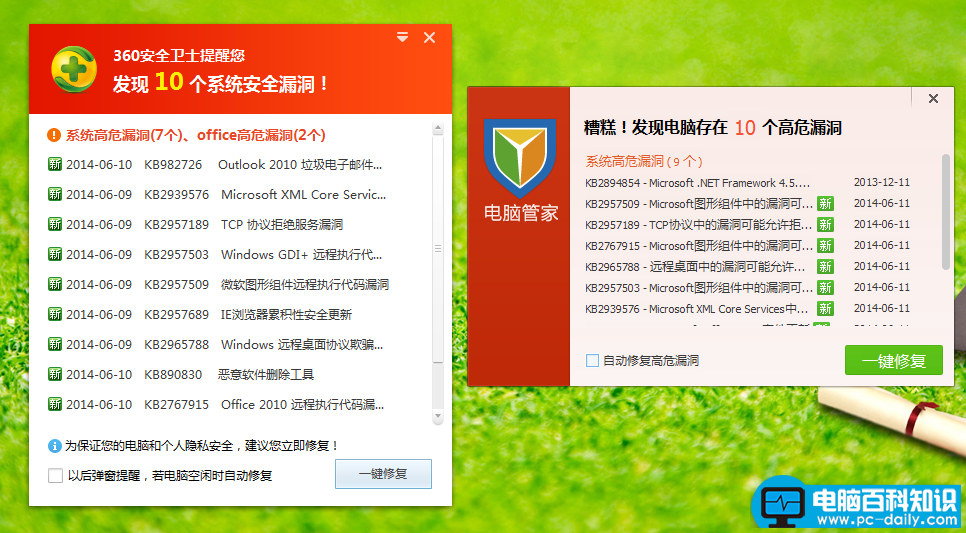Click the 新 icon beside IE浏览器累积性安全更新
Screen dimensions: 966x533
[55, 314]
